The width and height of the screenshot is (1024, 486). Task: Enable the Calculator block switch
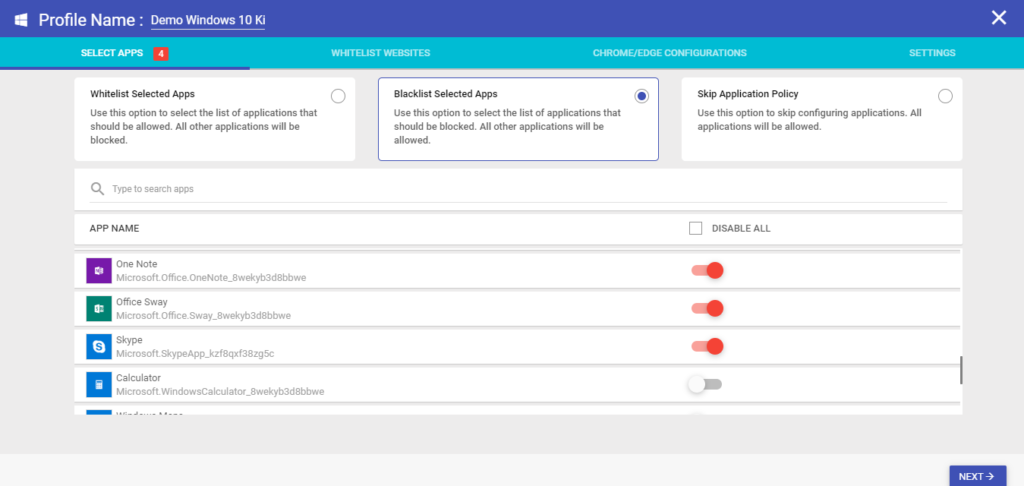[x=705, y=384]
